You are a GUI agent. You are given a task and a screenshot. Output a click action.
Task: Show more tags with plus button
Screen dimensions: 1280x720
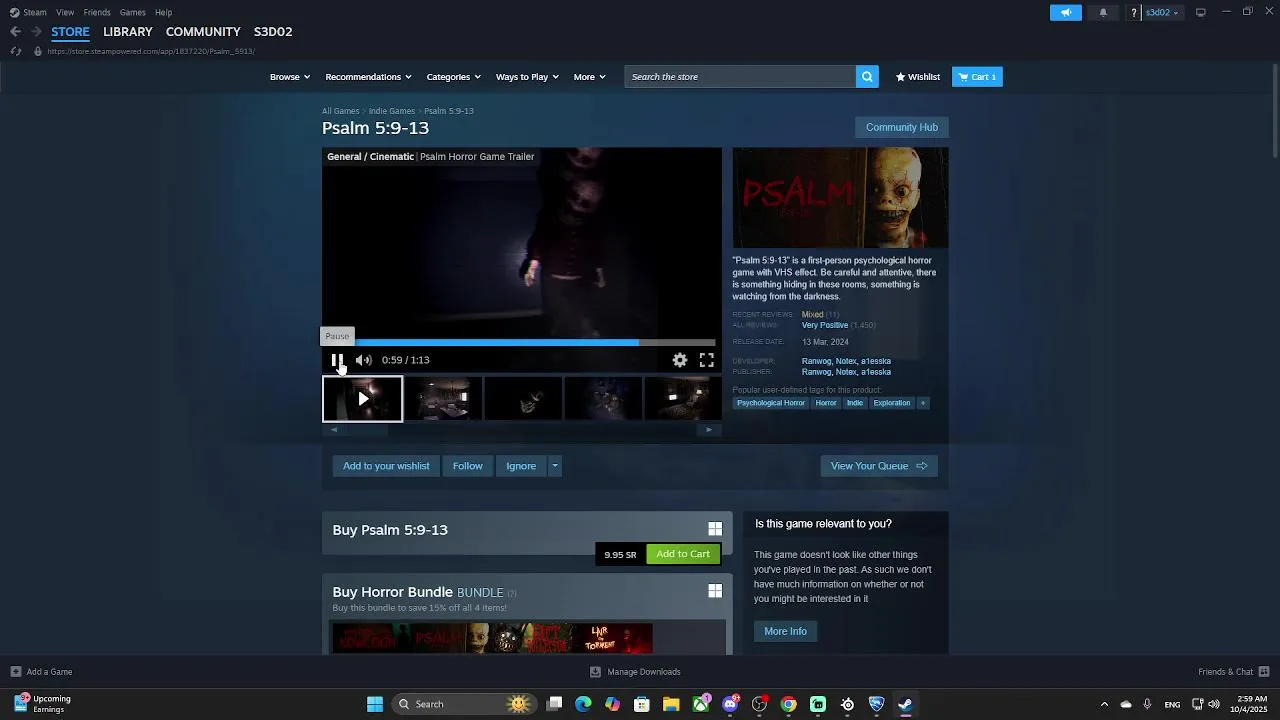[923, 403]
